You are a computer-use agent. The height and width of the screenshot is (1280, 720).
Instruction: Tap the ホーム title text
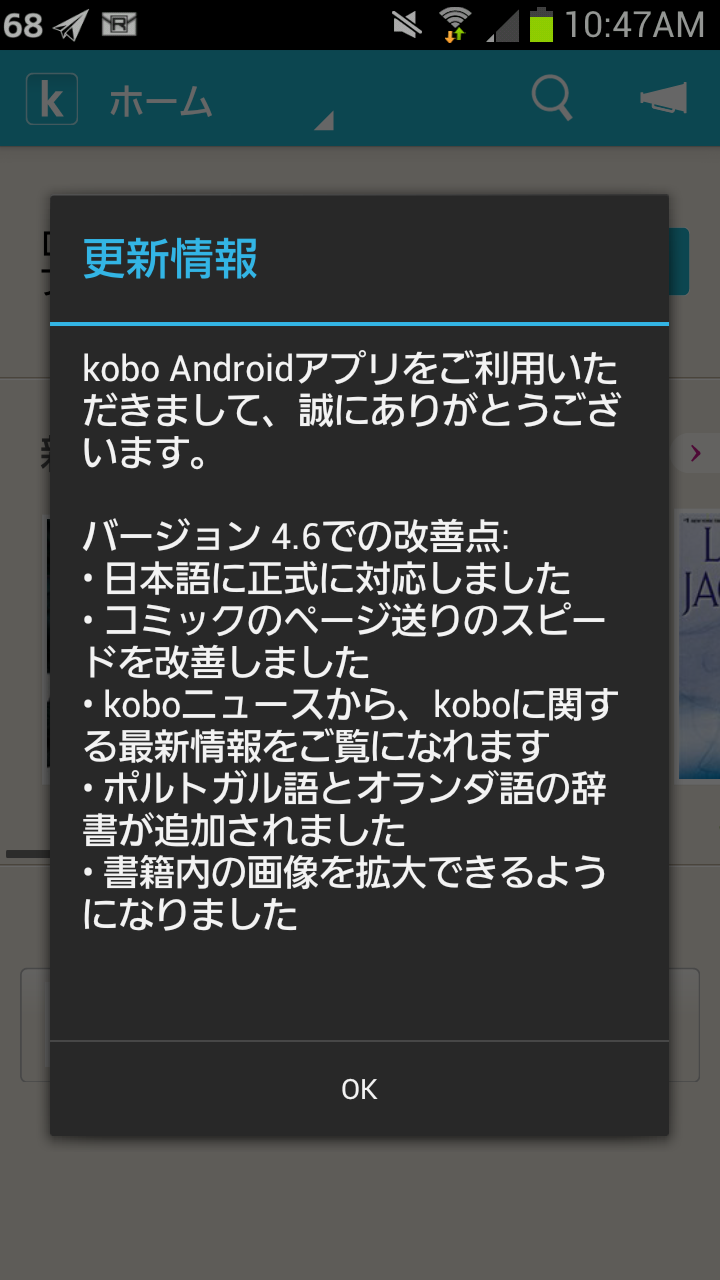click(161, 102)
